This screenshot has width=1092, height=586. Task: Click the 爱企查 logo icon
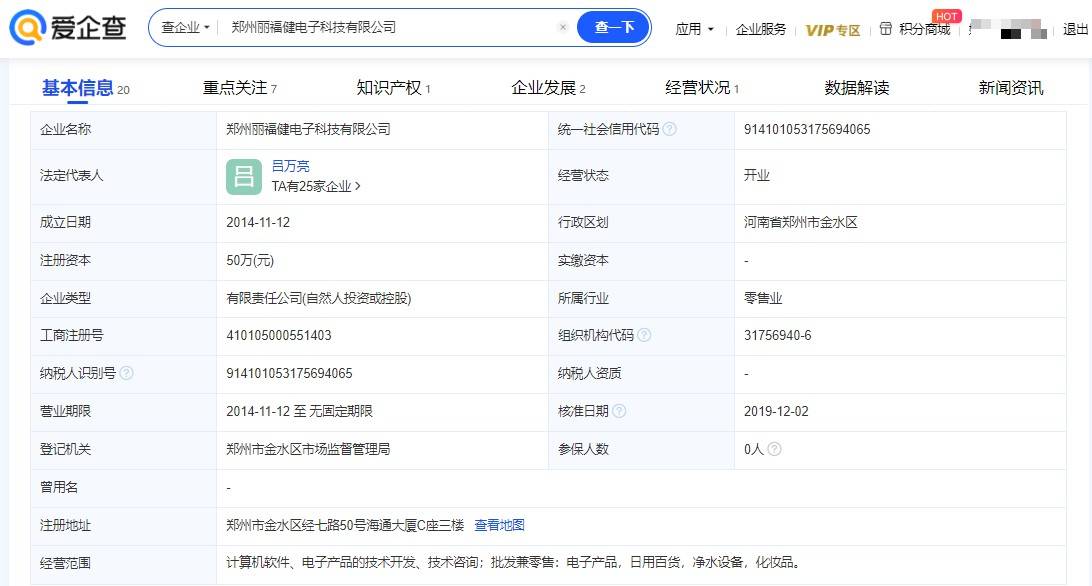27,28
